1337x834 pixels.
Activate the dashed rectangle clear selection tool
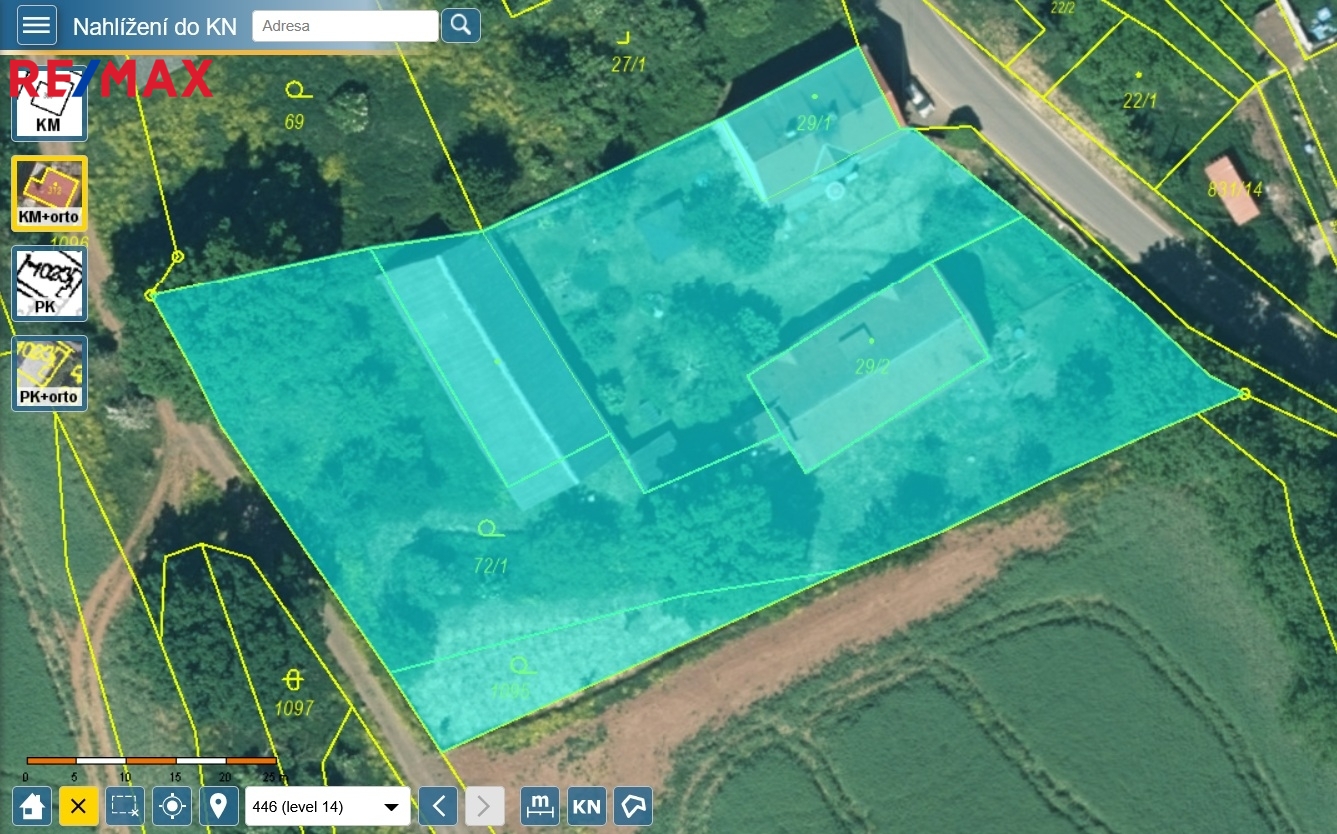pyautogui.click(x=125, y=806)
